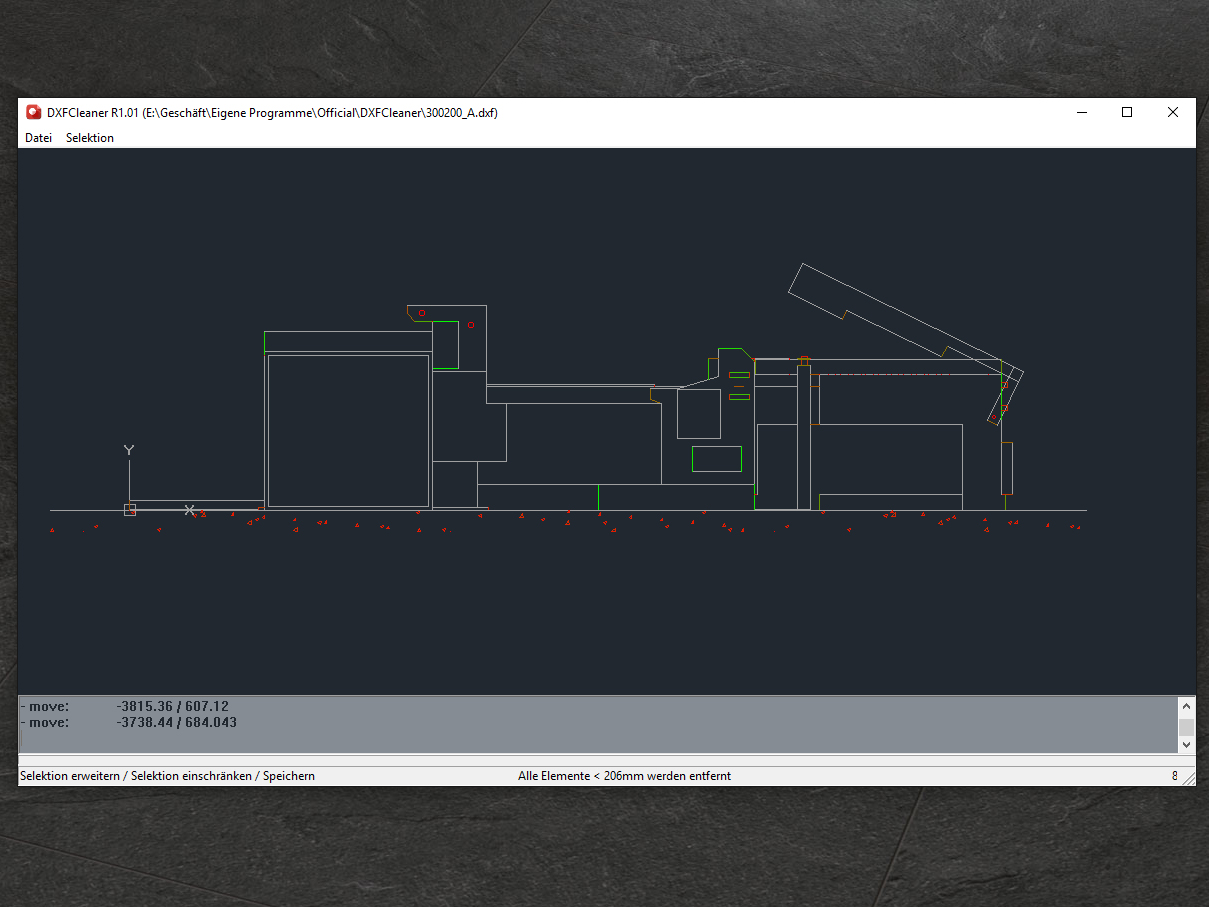Click the status bar counter showing 8
This screenshot has width=1209, height=907.
click(x=1174, y=776)
